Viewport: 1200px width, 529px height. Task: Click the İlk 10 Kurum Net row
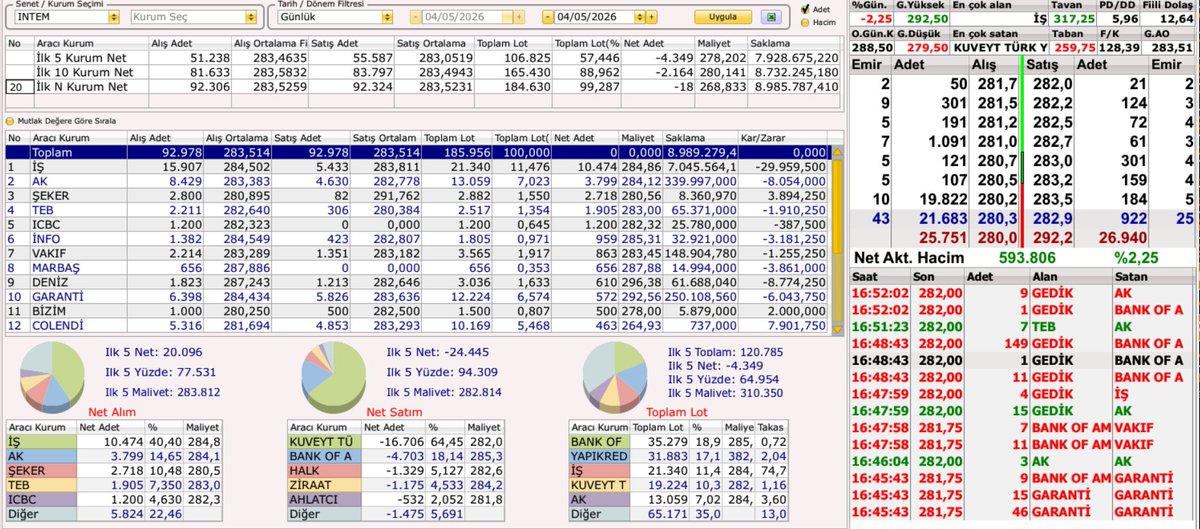422,73
